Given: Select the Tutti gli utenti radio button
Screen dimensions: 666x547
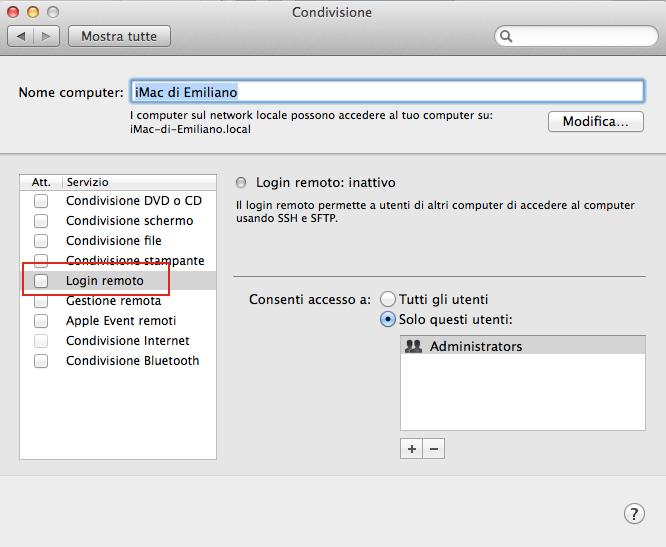Looking at the screenshot, I should 388,299.
